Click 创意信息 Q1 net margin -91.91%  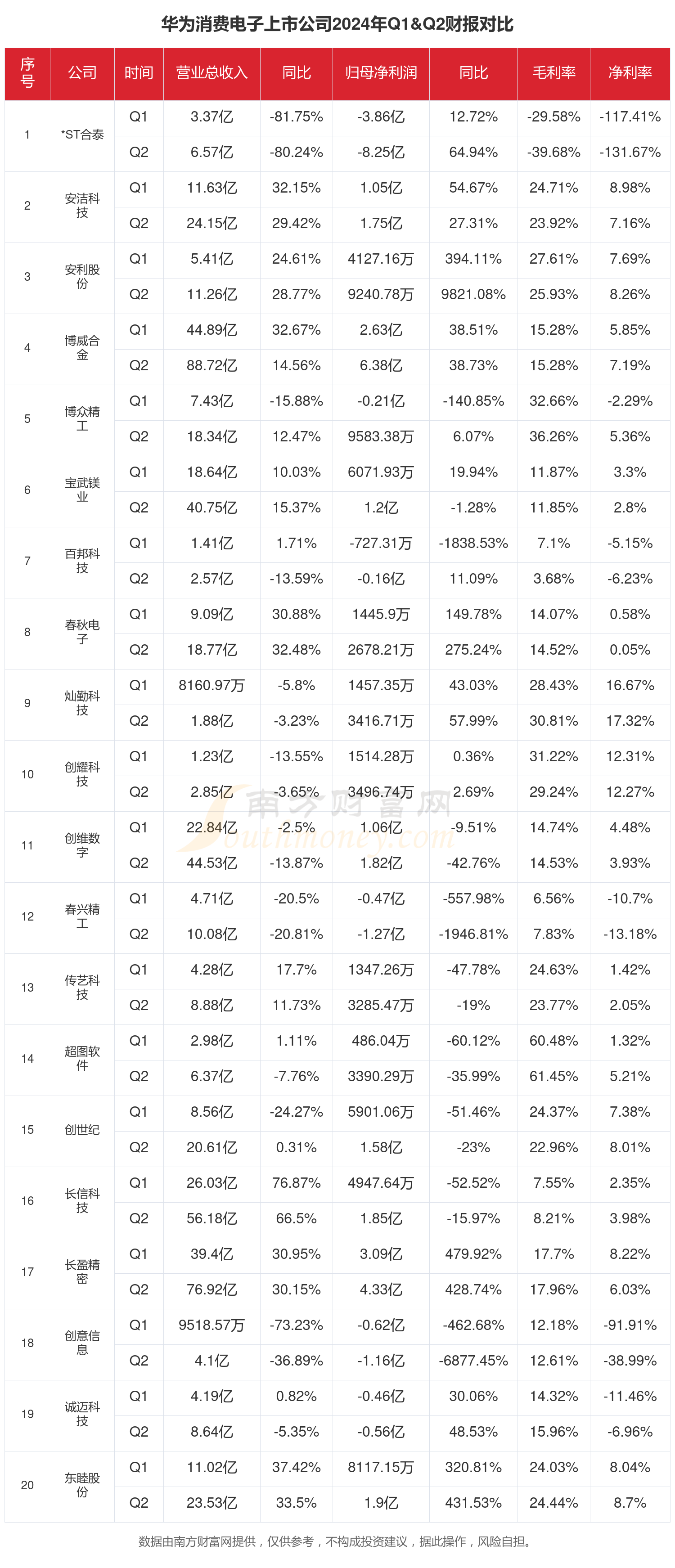pyautogui.click(x=630, y=1325)
